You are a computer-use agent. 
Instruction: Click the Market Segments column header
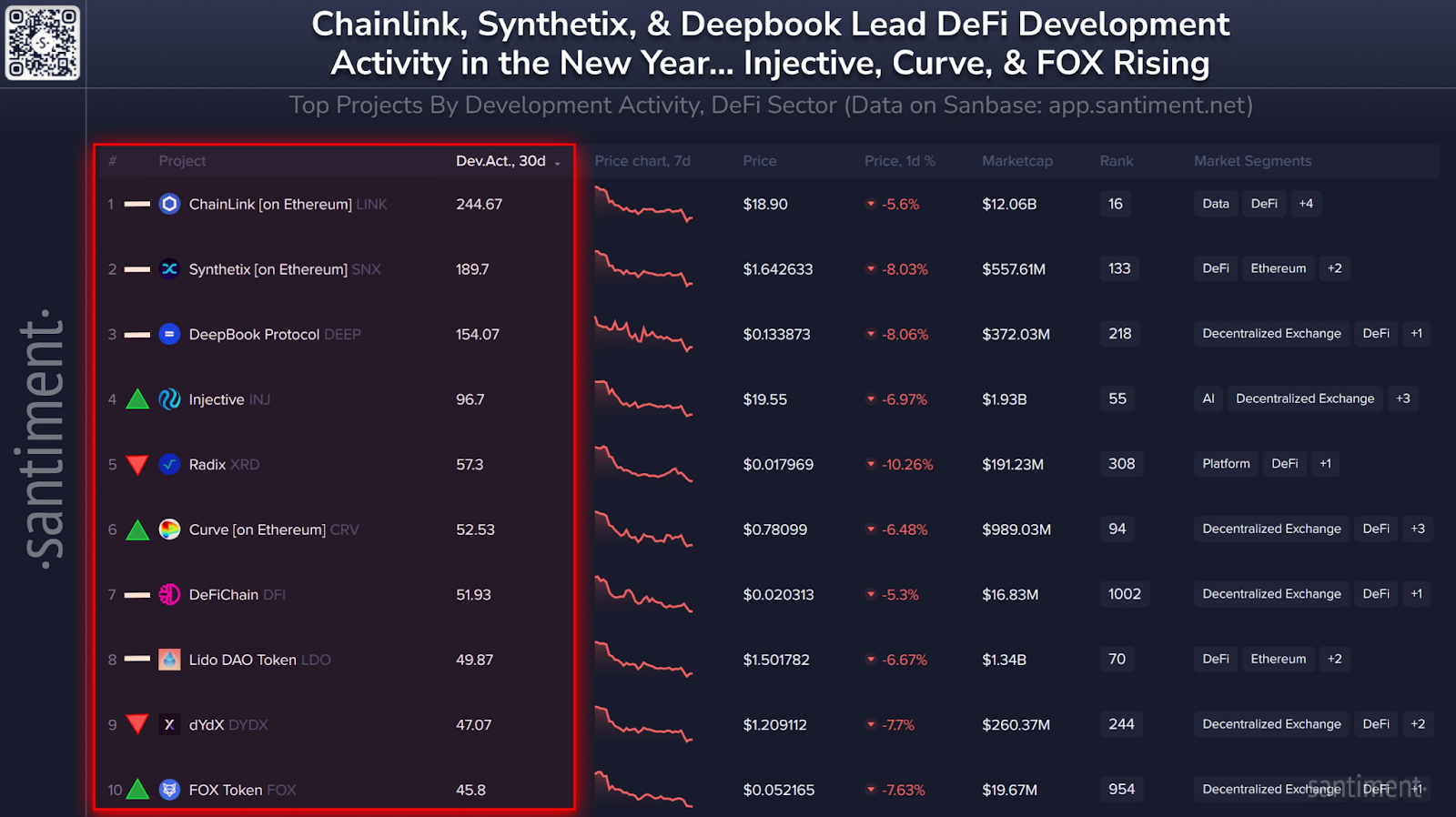click(1253, 161)
